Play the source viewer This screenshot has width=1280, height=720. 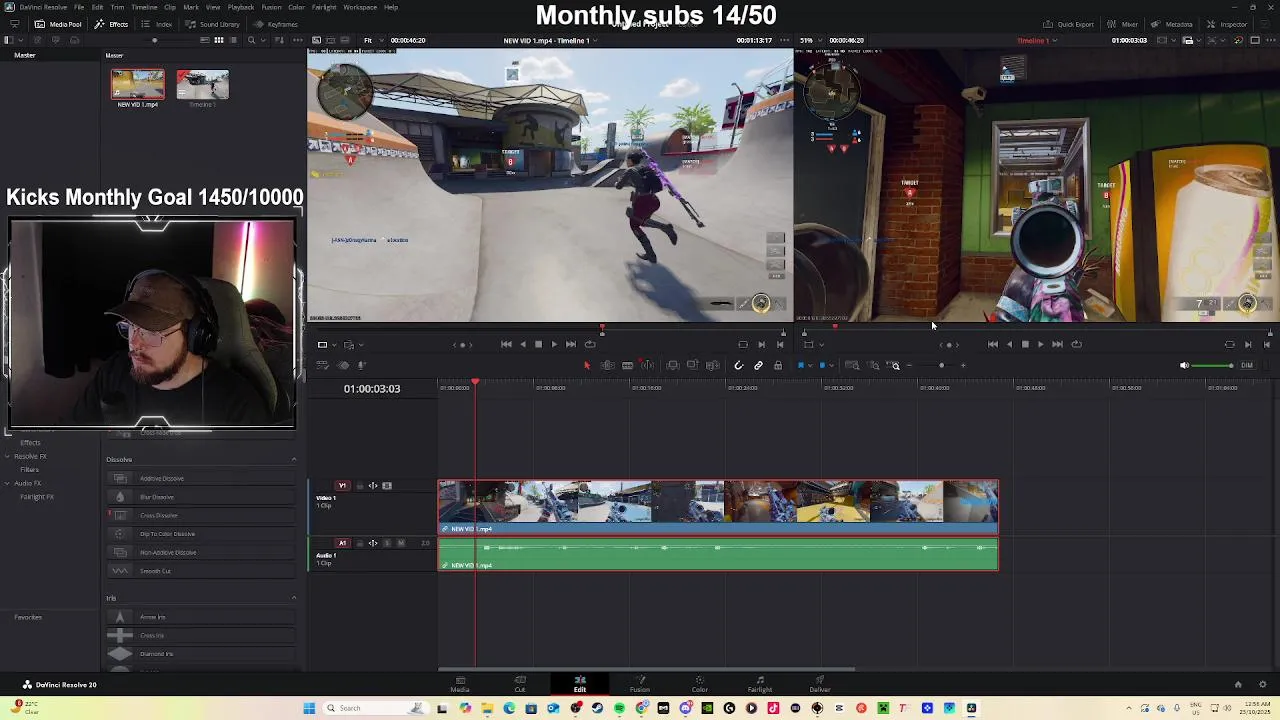[554, 344]
